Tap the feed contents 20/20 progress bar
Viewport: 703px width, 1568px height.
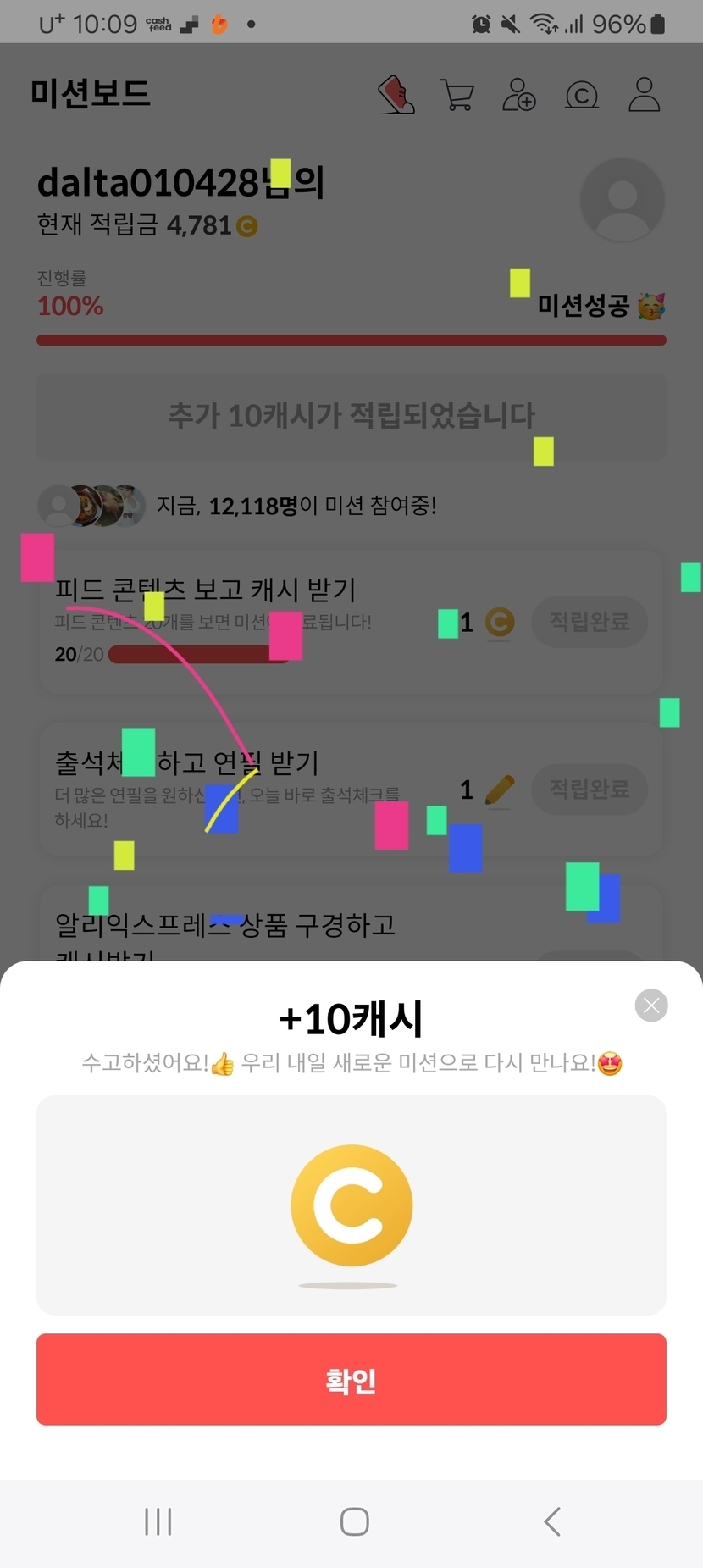click(x=200, y=654)
